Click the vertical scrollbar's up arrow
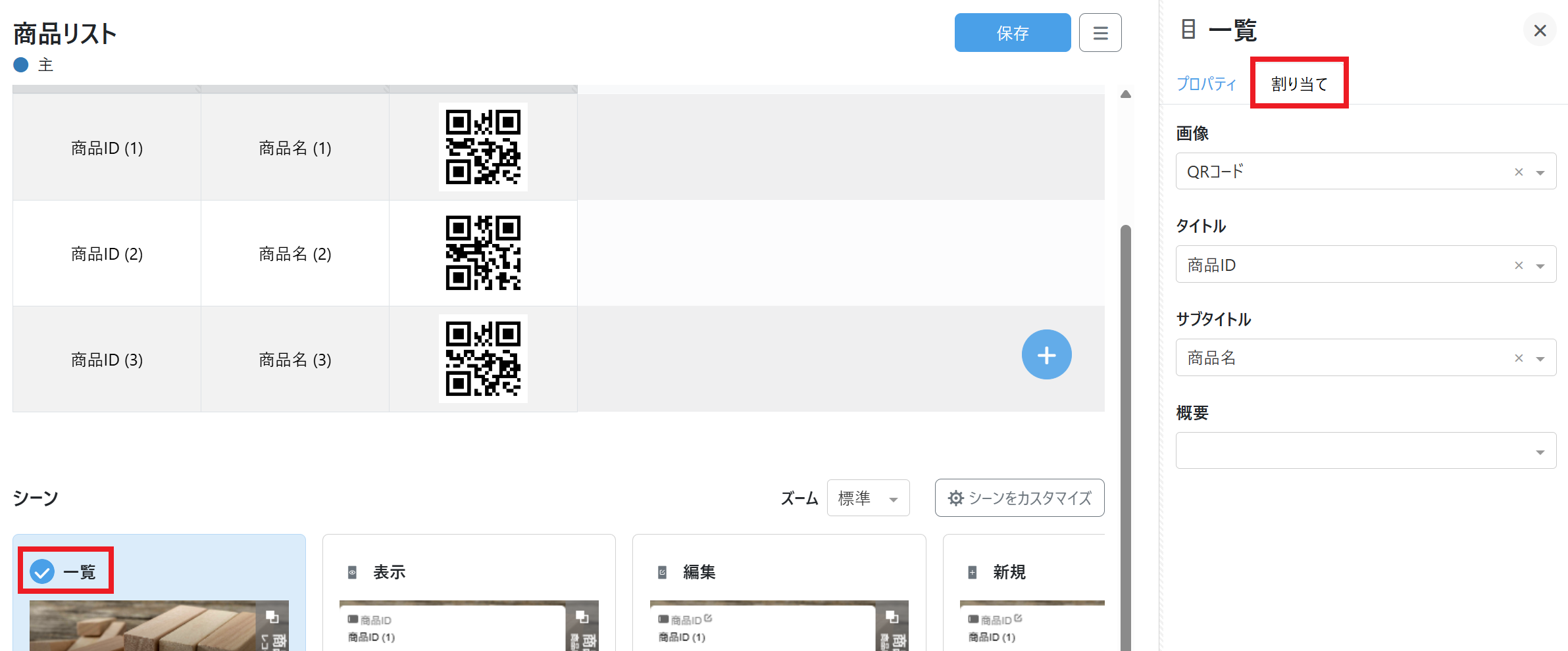Image resolution: width=1568 pixels, height=651 pixels. pos(1125,95)
